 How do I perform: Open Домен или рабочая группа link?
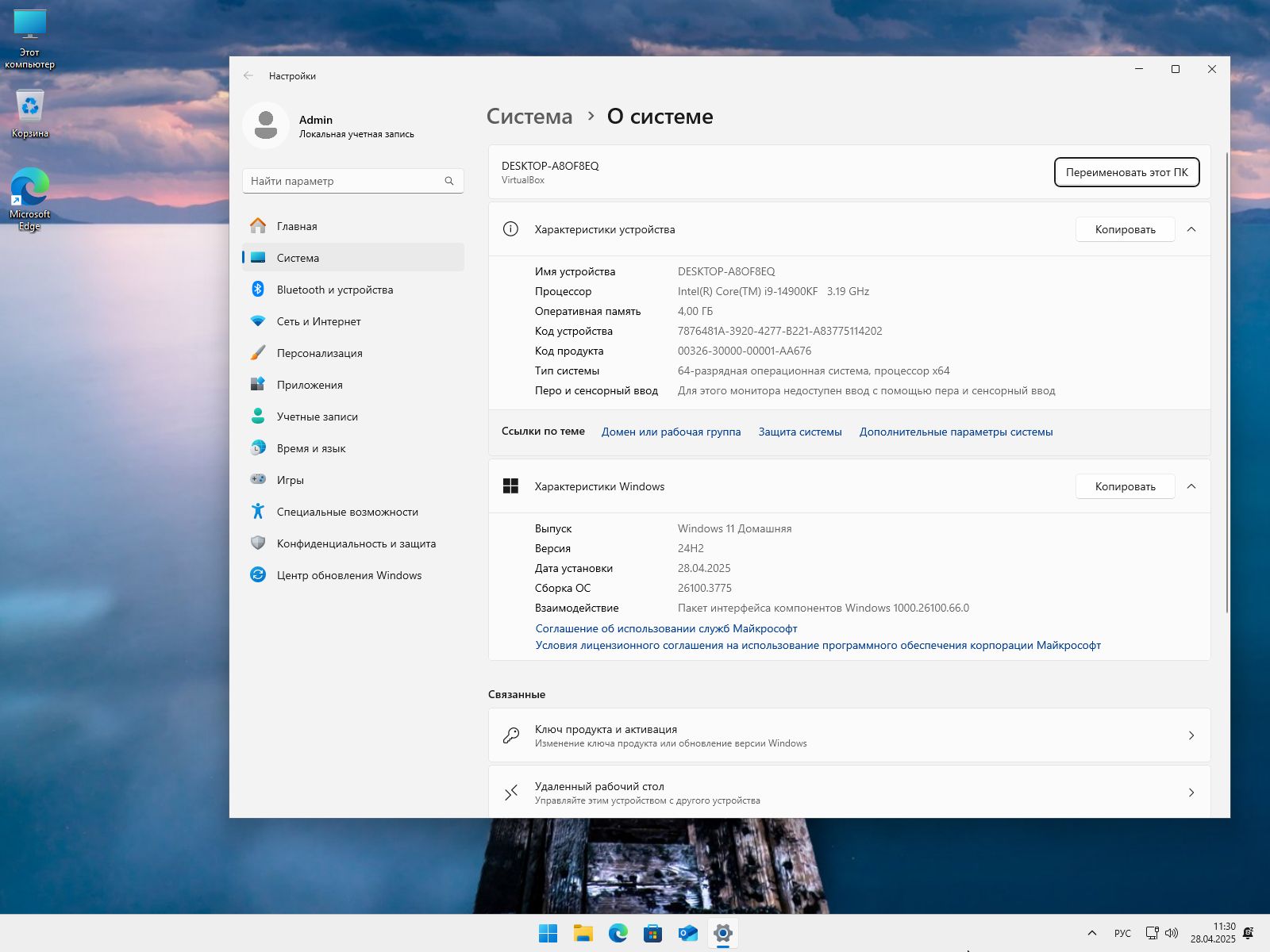point(671,432)
